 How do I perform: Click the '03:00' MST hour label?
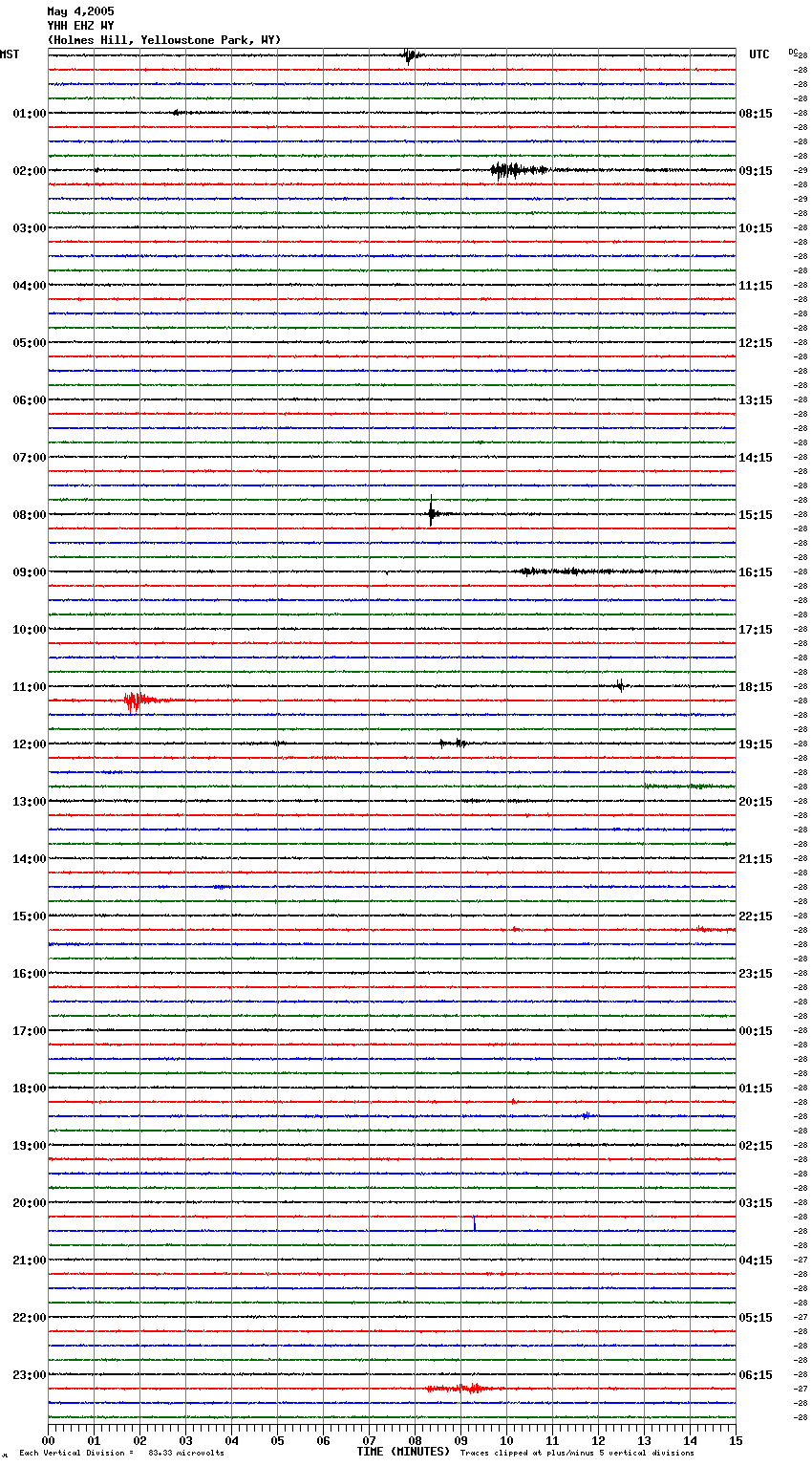(29, 228)
